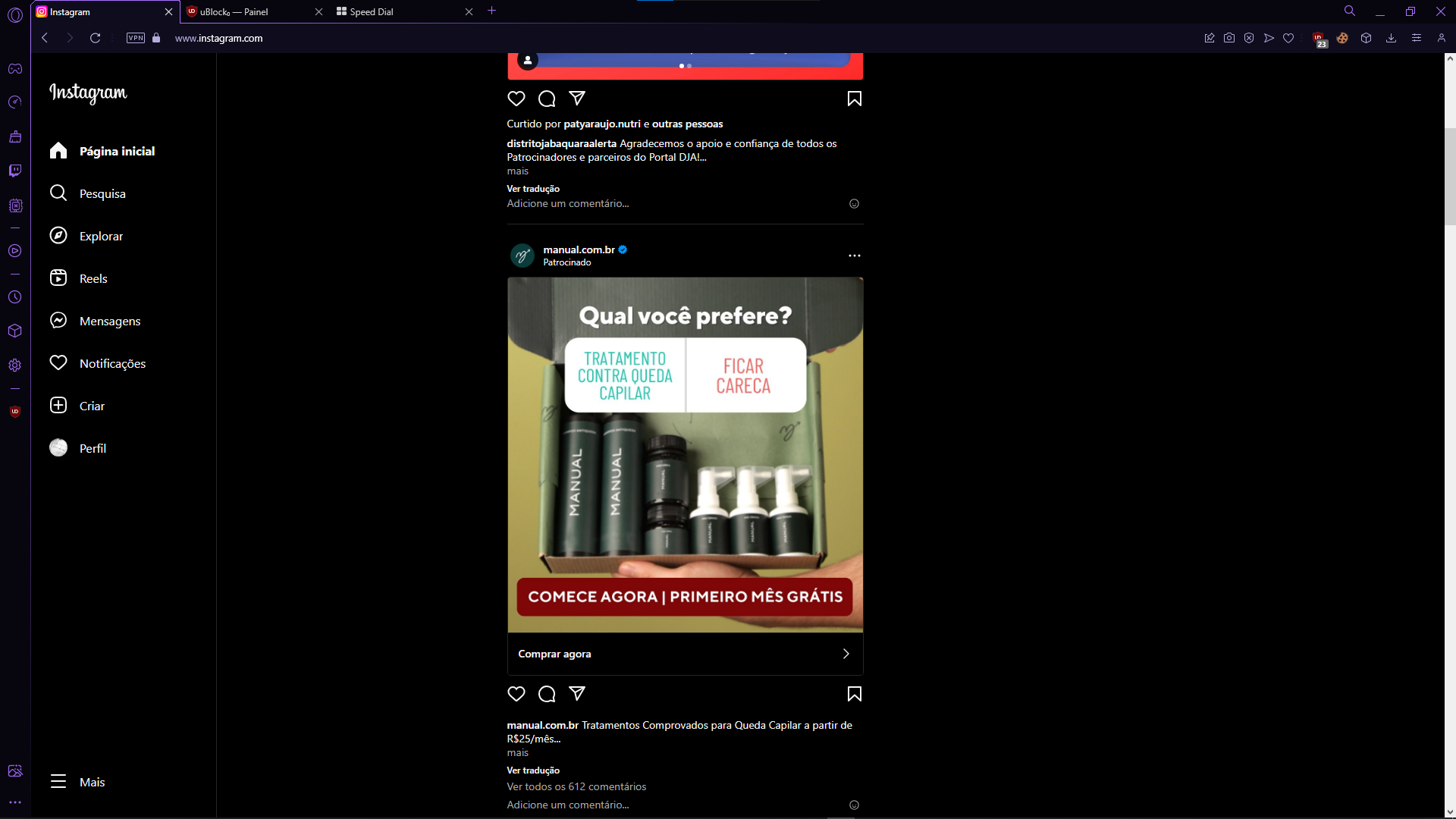The height and width of the screenshot is (819, 1456).
Task: Open the Twitch panel in the sidebar
Action: (15, 171)
